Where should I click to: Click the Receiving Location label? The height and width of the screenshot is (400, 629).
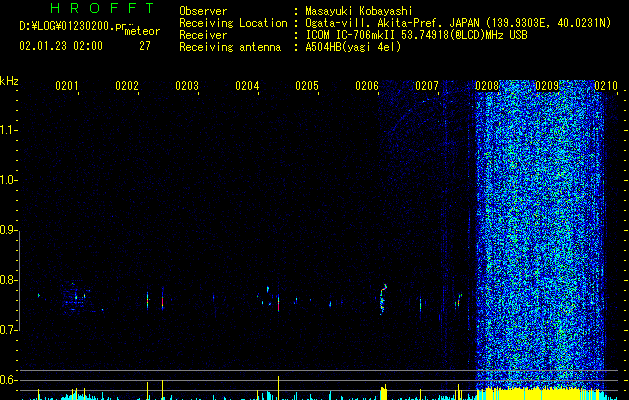(x=233, y=23)
